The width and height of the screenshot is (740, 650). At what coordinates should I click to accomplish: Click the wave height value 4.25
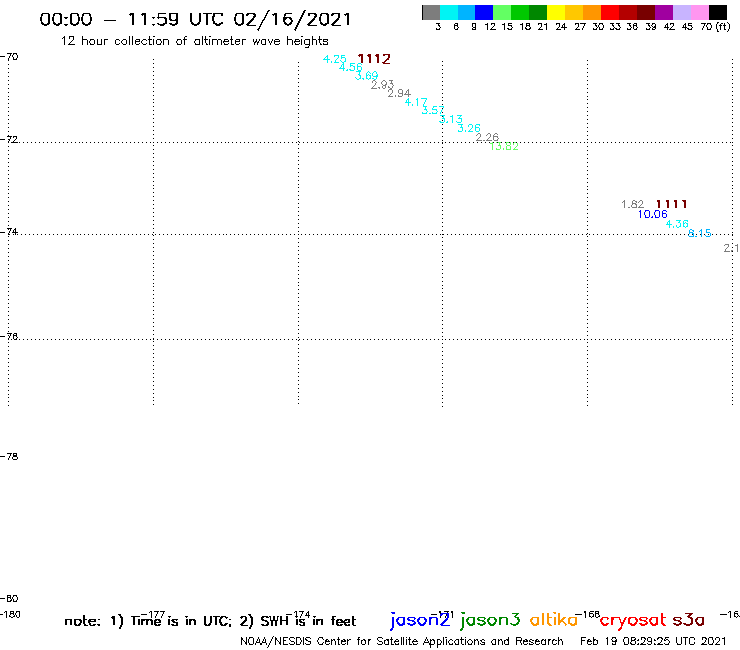(334, 59)
